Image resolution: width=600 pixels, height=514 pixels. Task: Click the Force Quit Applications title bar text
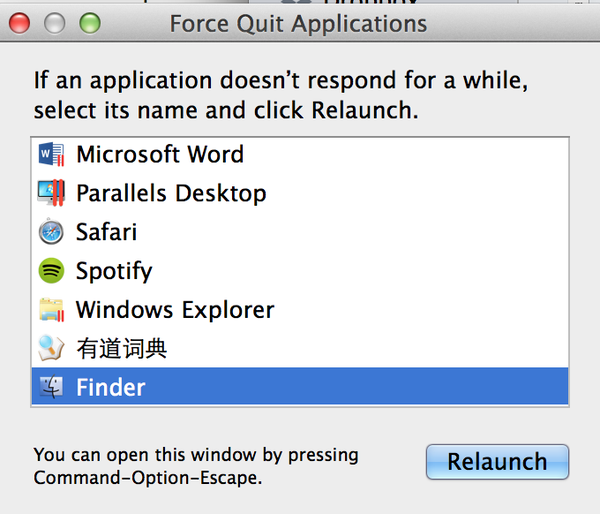point(298,24)
